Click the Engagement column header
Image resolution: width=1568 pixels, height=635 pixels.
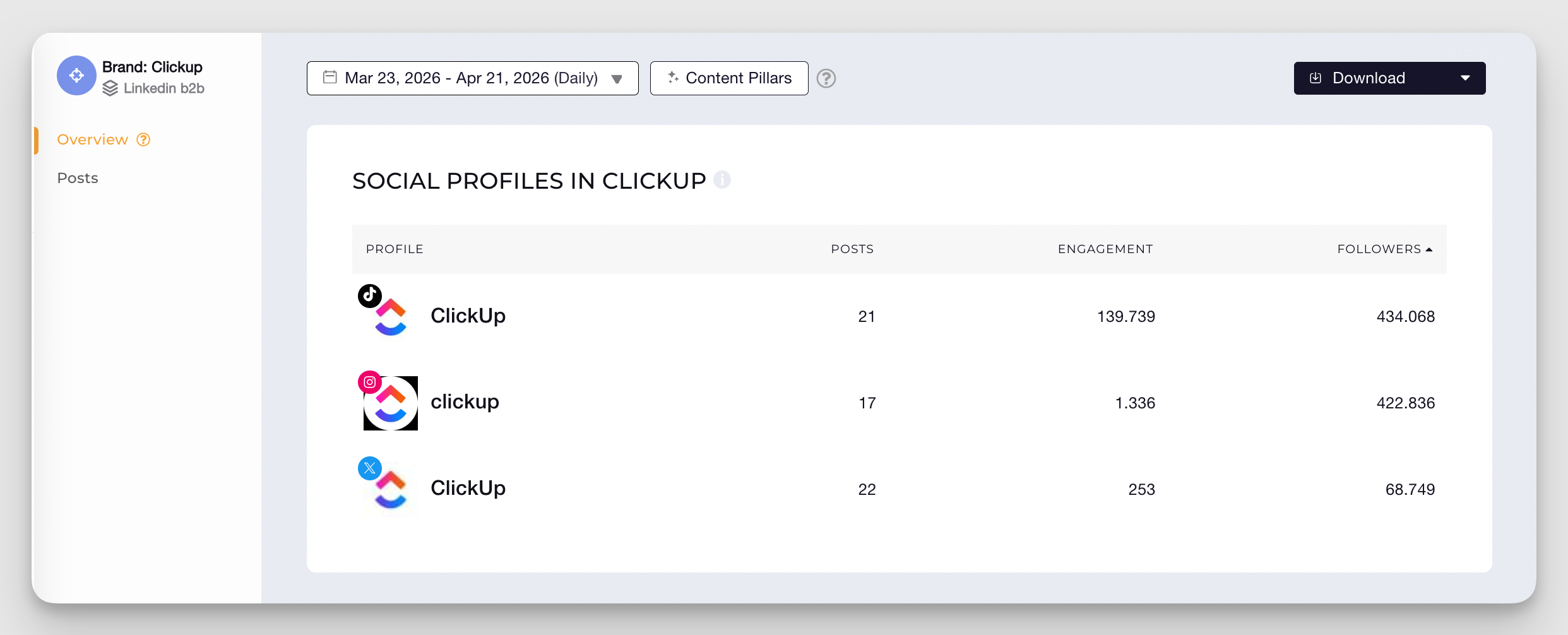point(1105,249)
